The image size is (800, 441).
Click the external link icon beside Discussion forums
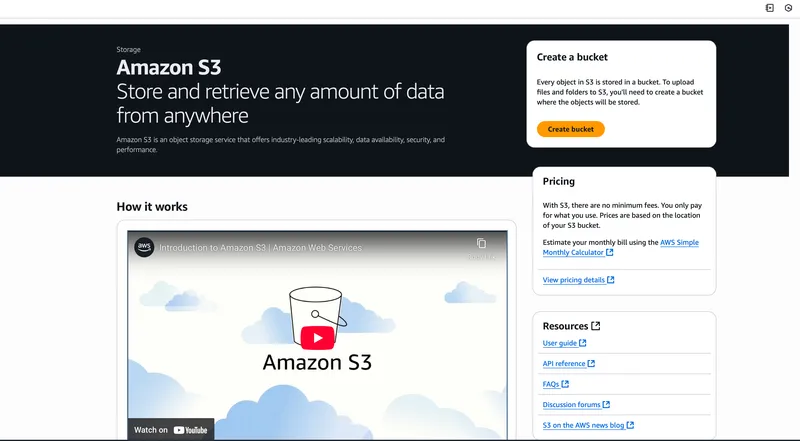coord(605,405)
